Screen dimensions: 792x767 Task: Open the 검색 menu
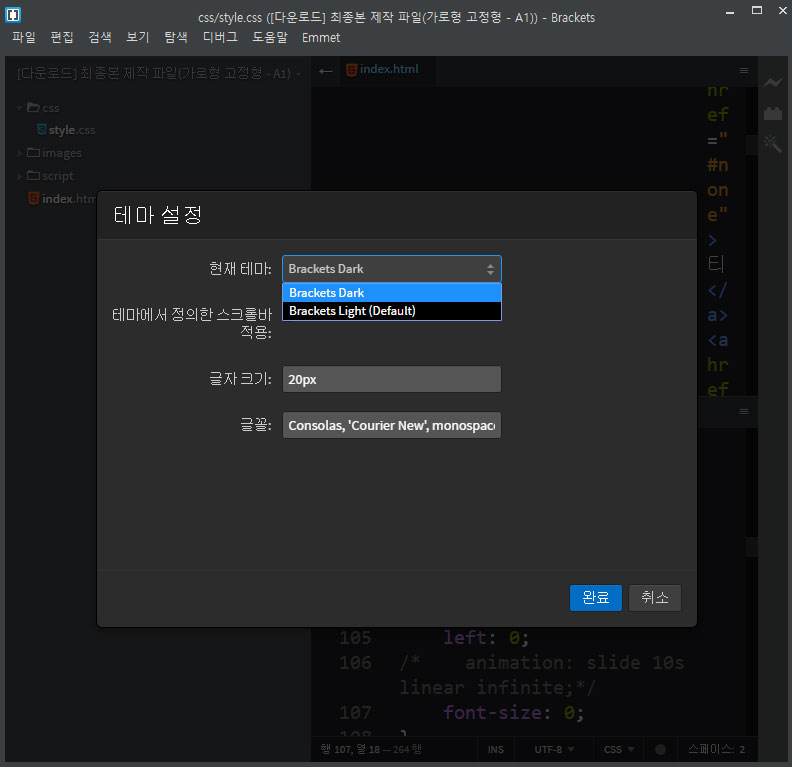[100, 37]
